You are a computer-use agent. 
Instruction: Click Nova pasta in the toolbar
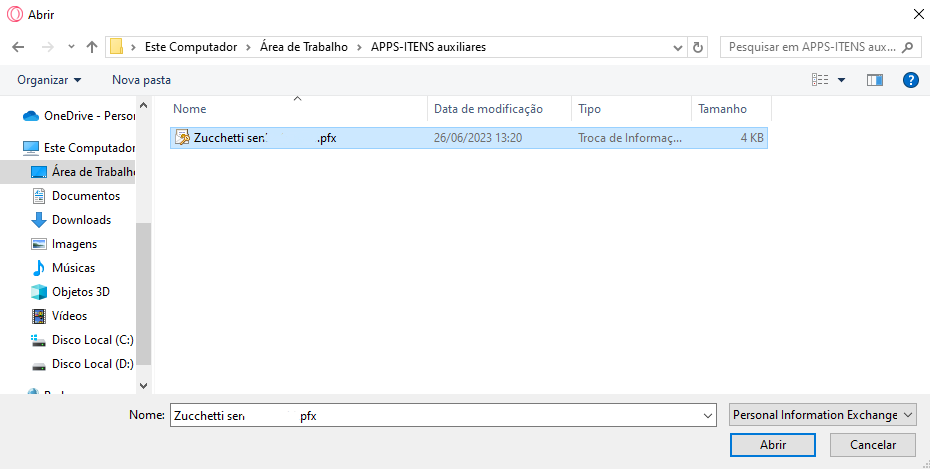(x=141, y=80)
